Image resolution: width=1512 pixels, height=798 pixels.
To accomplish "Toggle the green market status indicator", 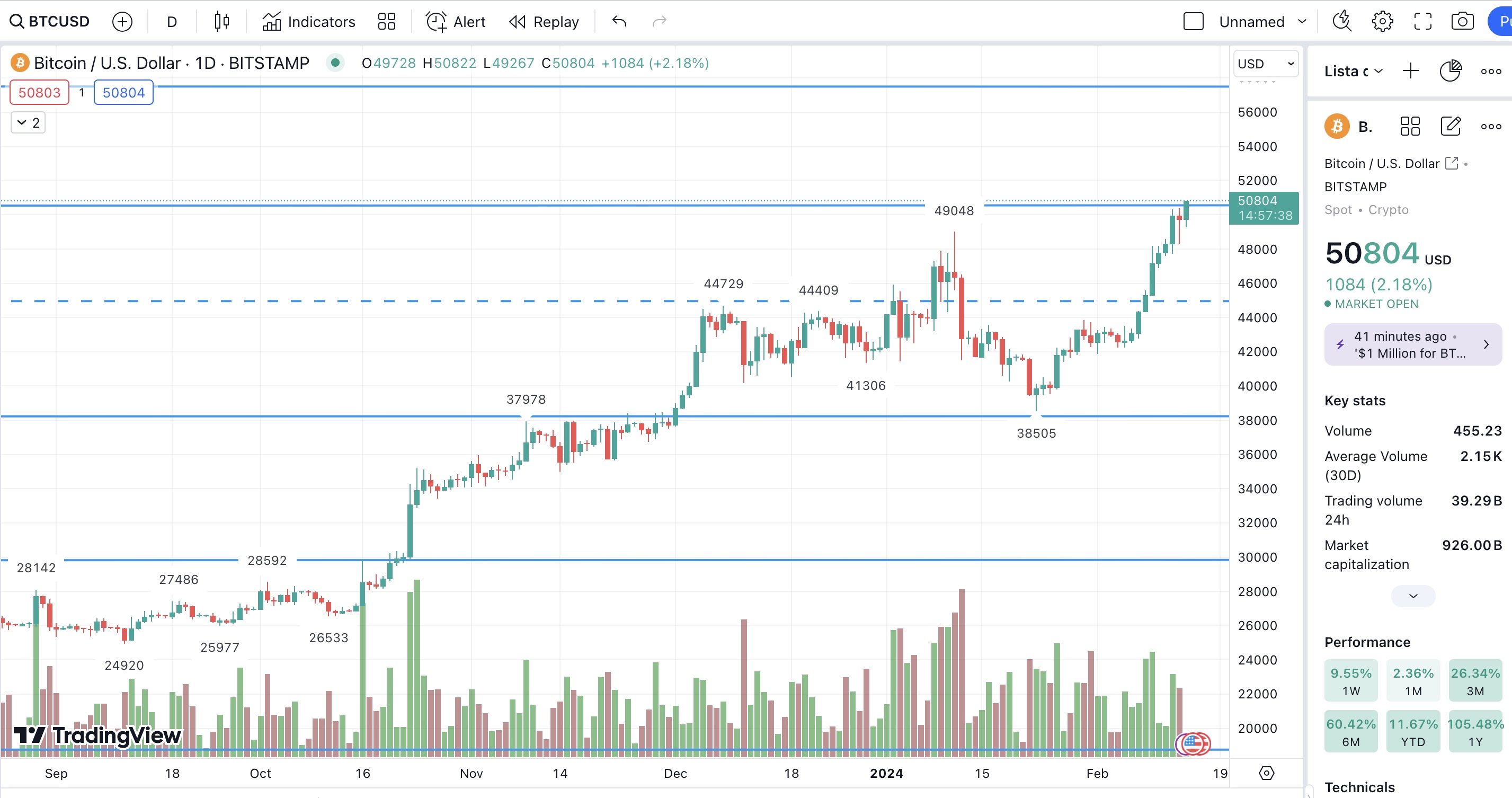I will coord(335,62).
